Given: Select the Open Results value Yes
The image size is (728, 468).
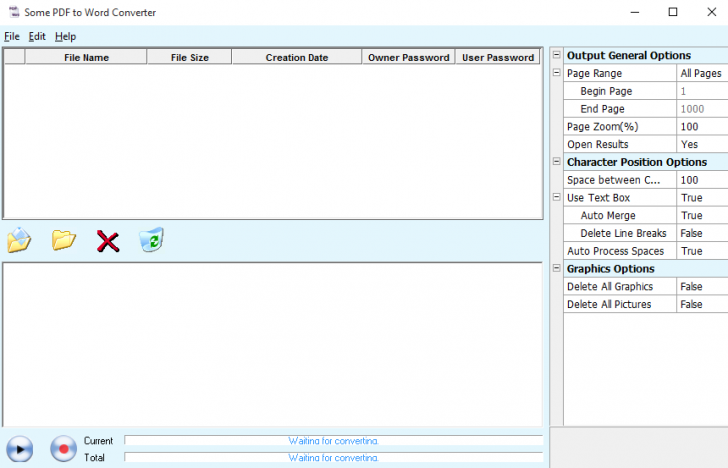Looking at the screenshot, I should pos(702,144).
